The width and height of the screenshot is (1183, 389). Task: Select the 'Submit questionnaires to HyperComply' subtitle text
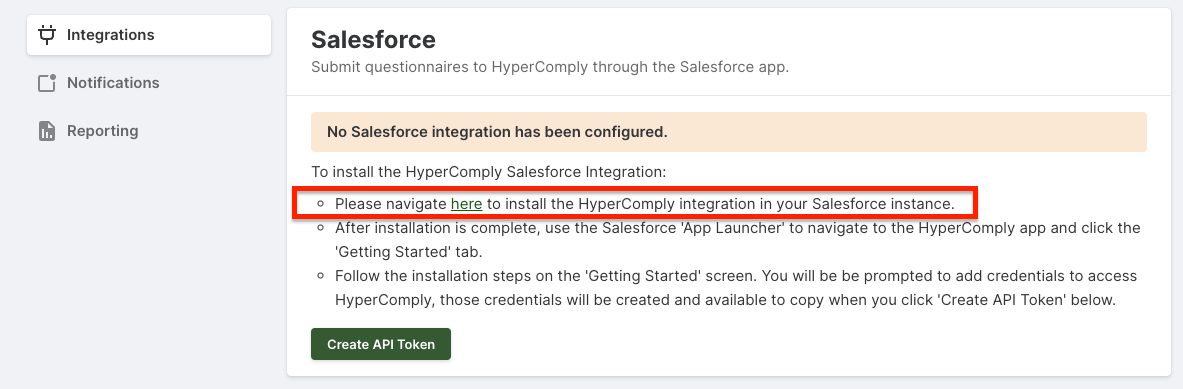550,66
